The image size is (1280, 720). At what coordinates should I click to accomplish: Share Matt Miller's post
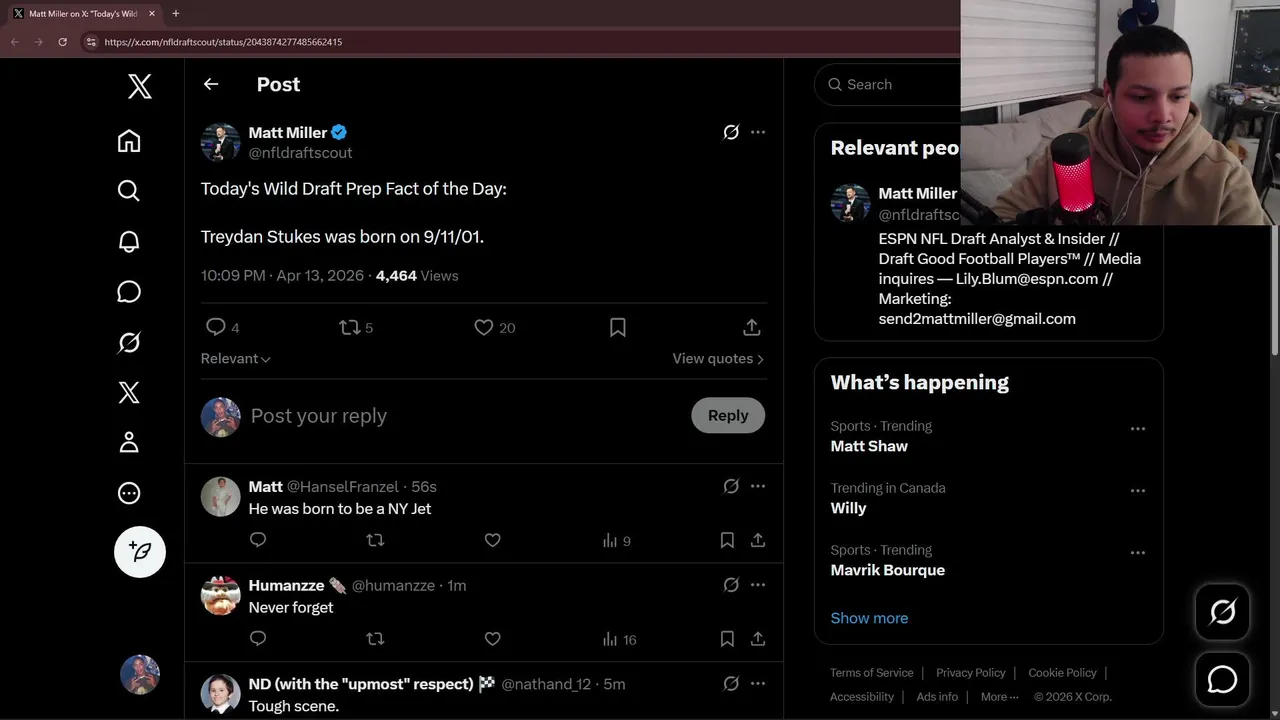(x=752, y=327)
